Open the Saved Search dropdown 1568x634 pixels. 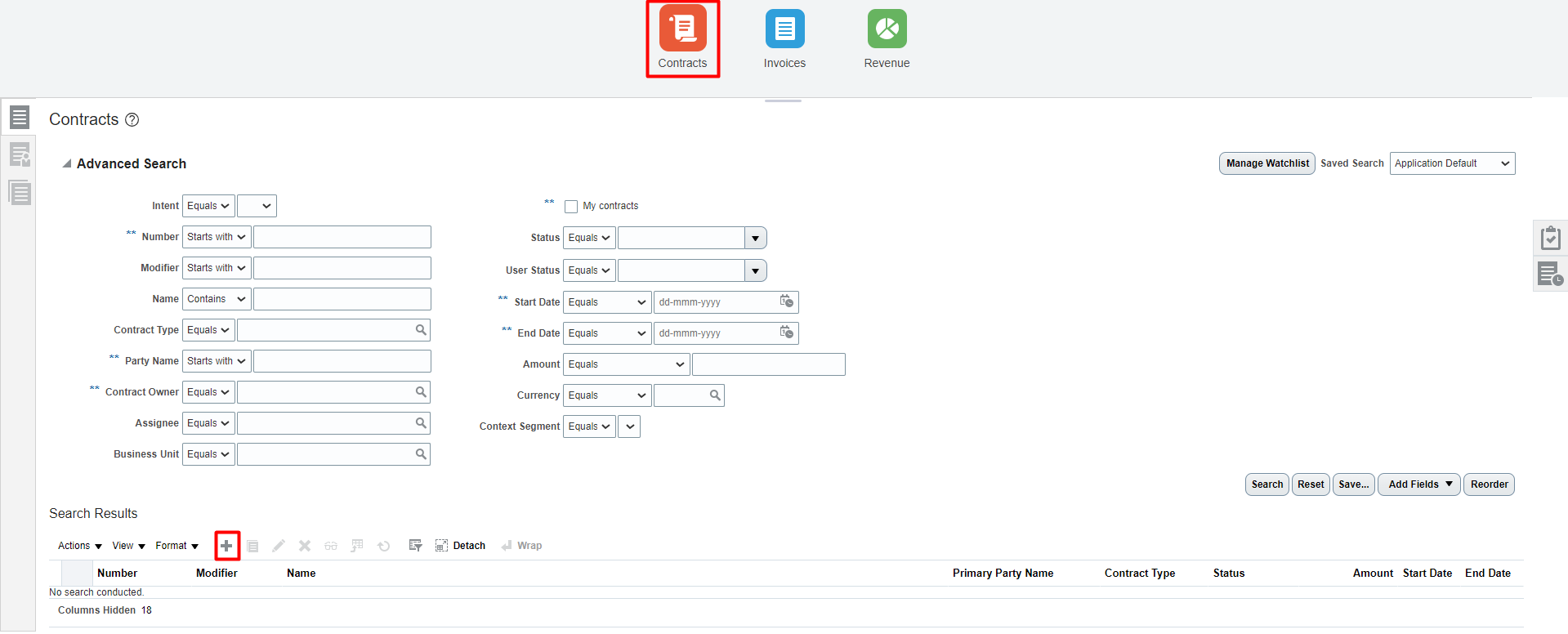click(1452, 163)
